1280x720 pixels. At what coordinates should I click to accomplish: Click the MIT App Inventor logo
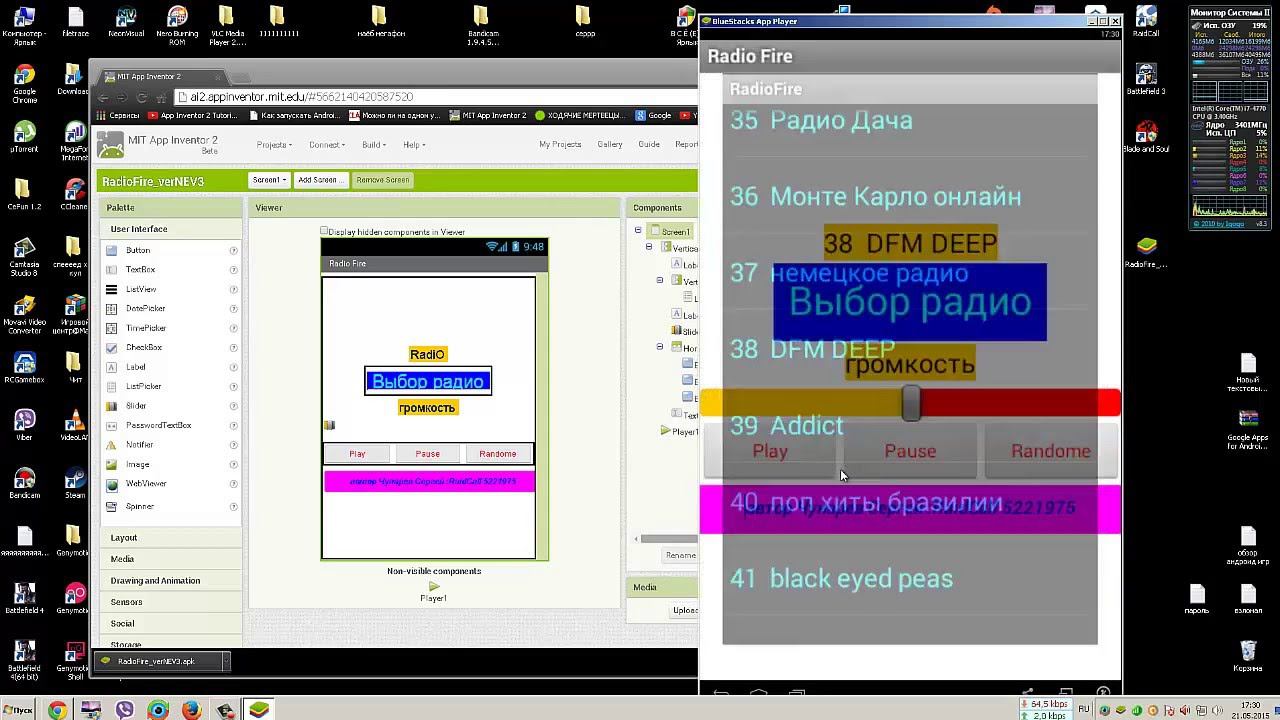point(111,146)
